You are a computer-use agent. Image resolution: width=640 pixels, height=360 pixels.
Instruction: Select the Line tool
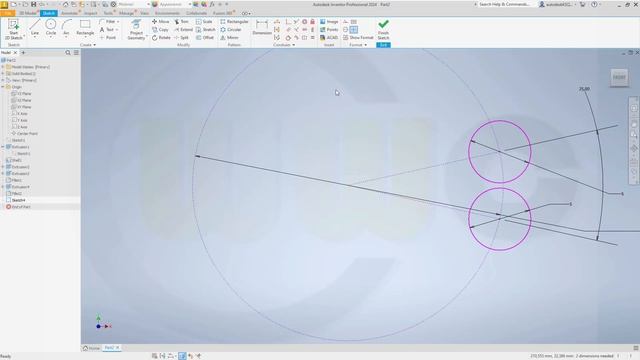click(x=35, y=28)
